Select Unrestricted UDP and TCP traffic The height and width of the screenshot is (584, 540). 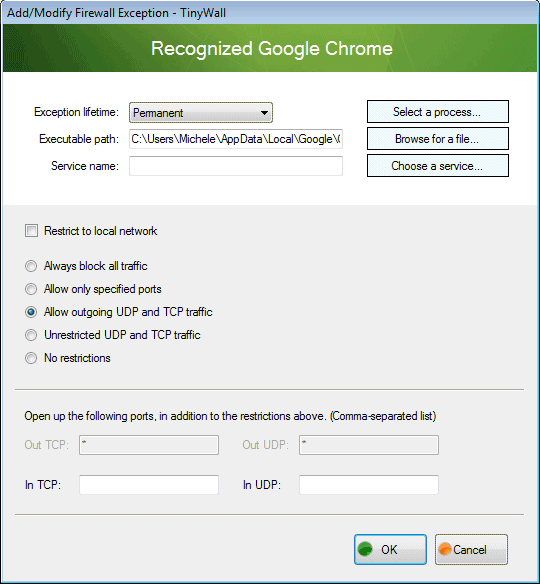[31, 335]
